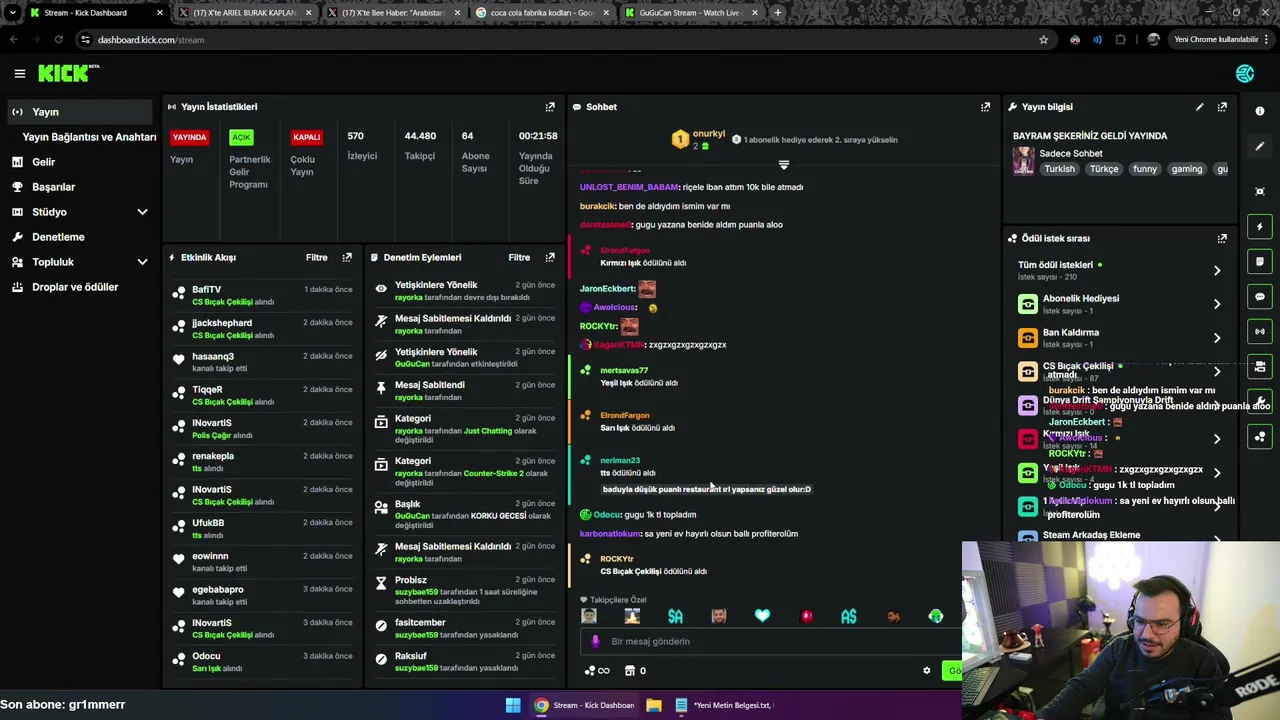Reload the page
The width and height of the screenshot is (1280, 720).
[58, 40]
